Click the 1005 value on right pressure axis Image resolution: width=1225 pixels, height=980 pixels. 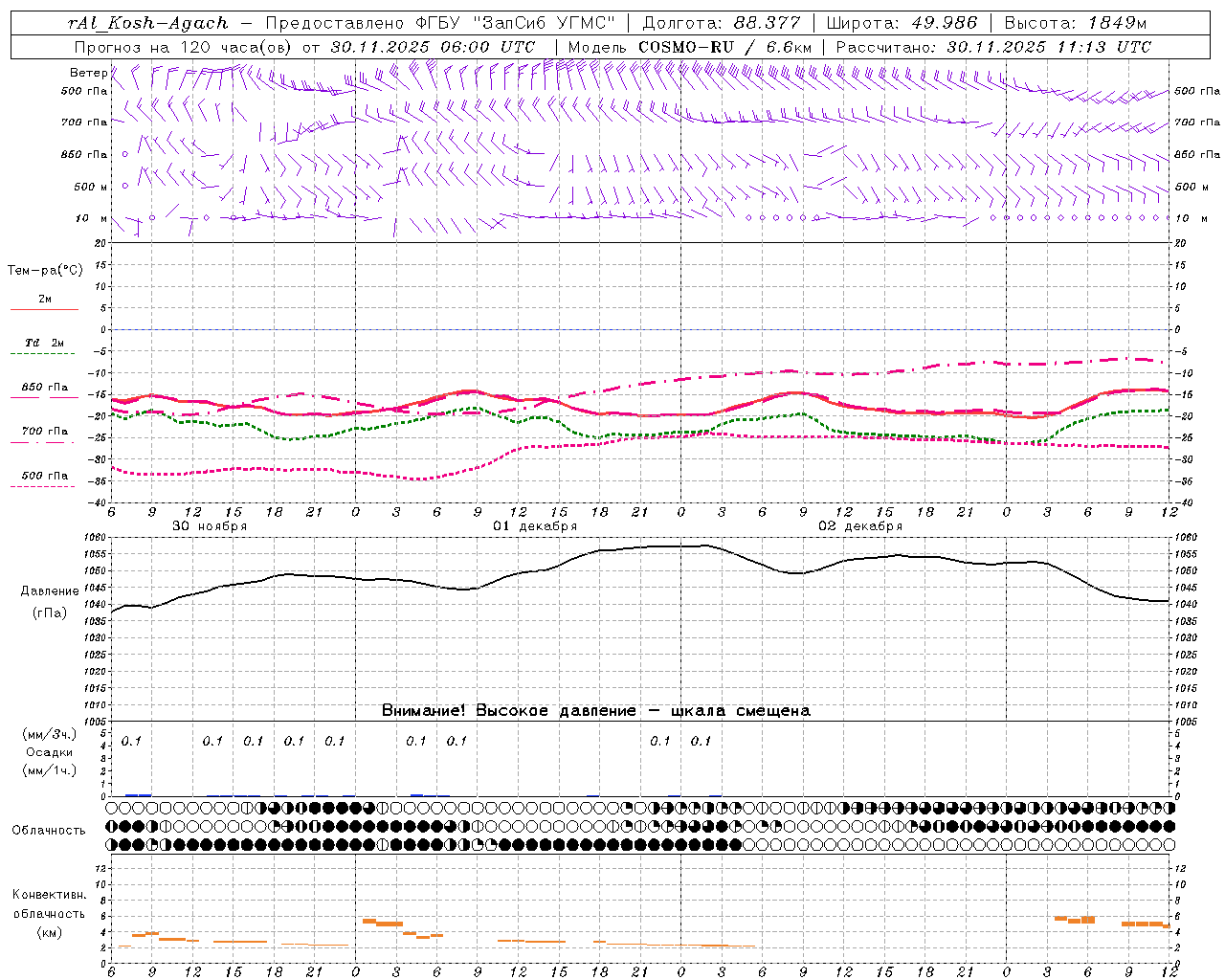tap(1185, 722)
